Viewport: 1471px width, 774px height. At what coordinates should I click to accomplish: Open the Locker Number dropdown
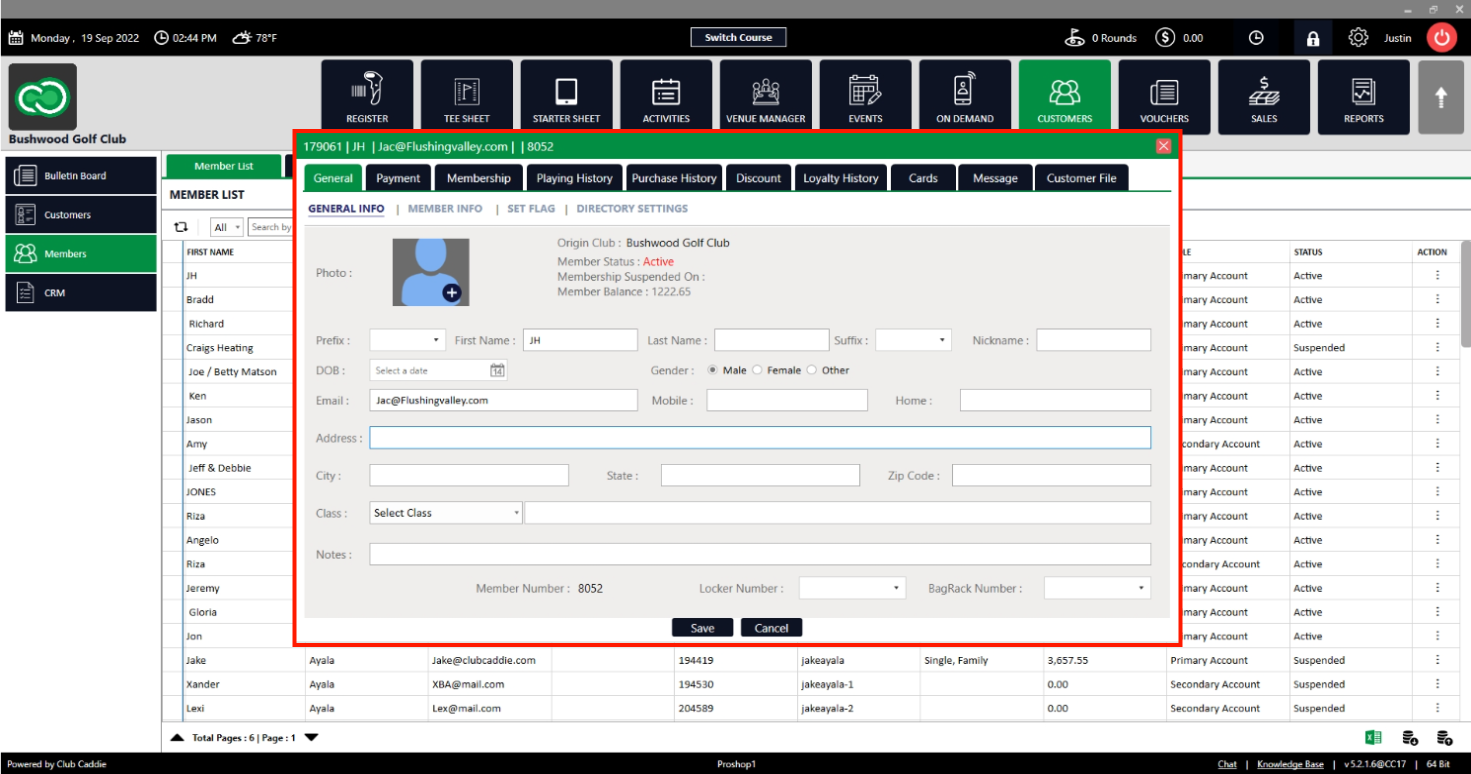(x=852, y=588)
